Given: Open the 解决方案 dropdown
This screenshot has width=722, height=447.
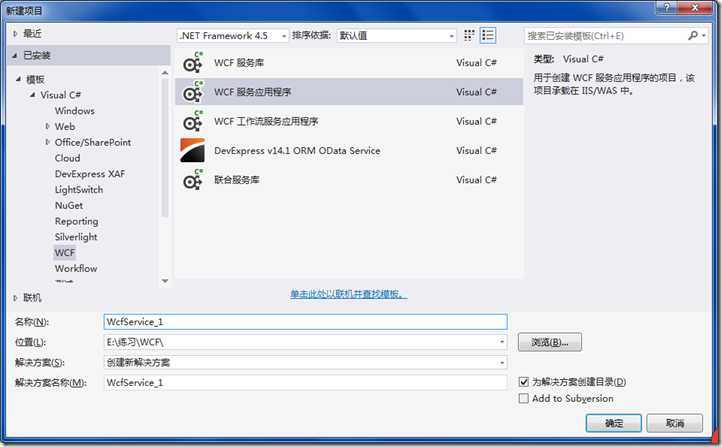Looking at the screenshot, I should [x=502, y=362].
